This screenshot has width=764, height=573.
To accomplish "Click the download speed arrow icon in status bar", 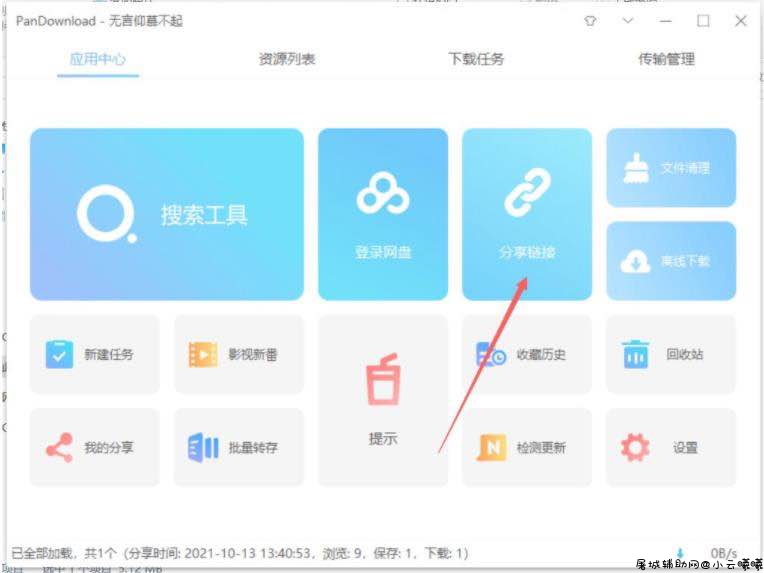I will pos(681,553).
